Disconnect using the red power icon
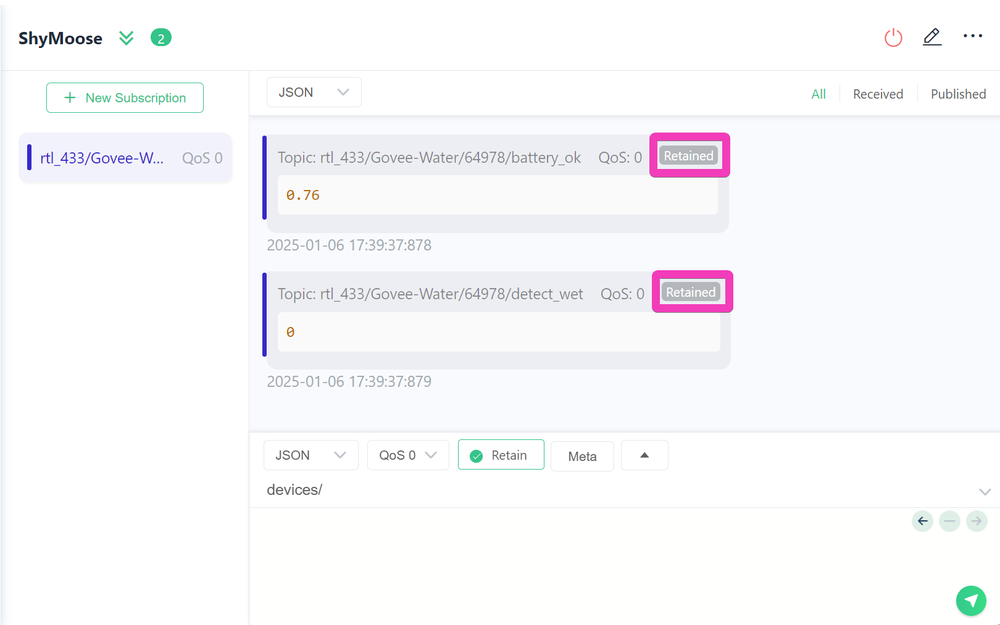The height and width of the screenshot is (625, 1000). [x=893, y=37]
